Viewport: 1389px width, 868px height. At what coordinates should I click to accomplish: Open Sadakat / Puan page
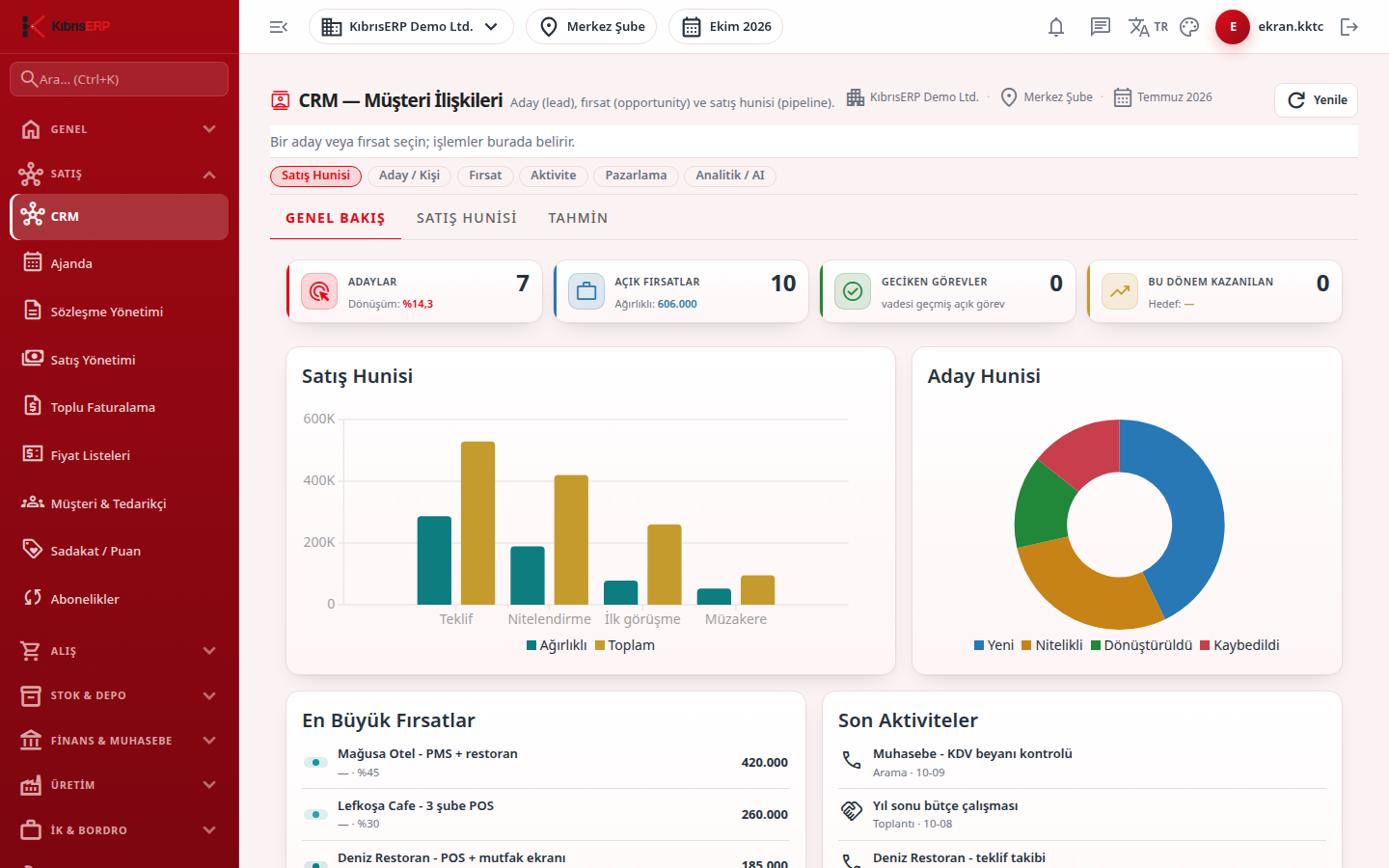click(120, 551)
